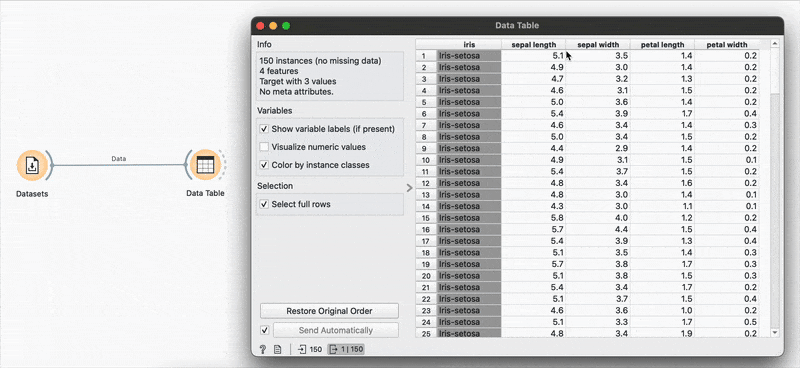Sort by the sepal length column header
800x368 pixels.
[x=534, y=45]
